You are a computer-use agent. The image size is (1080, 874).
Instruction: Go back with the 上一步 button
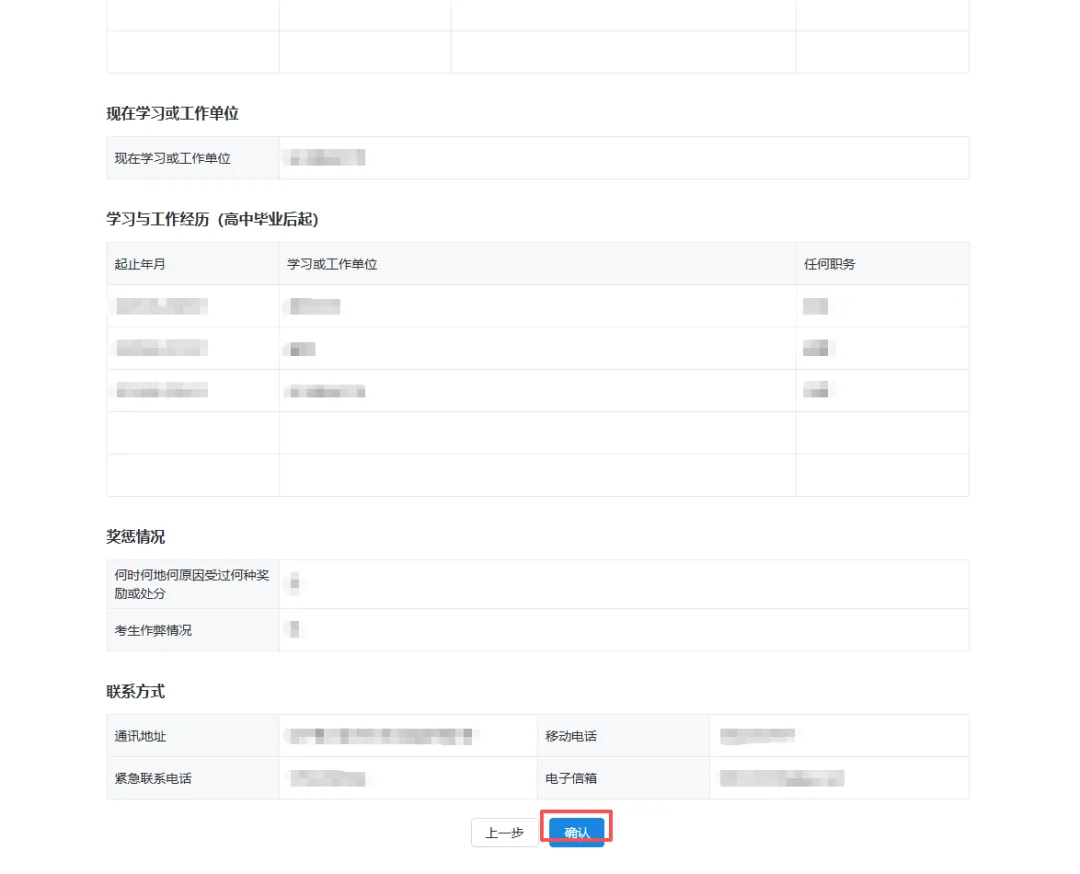coord(504,833)
